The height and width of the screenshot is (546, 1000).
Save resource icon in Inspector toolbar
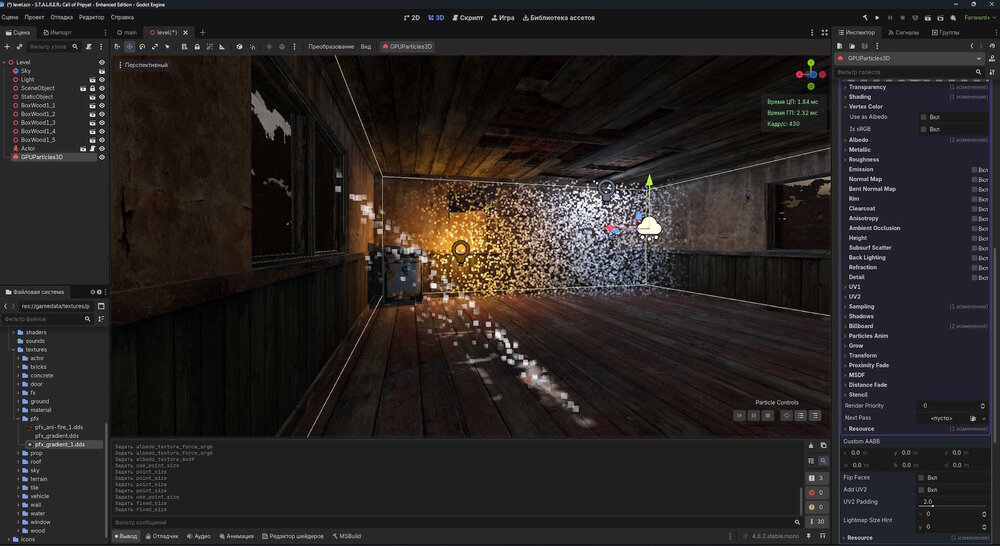click(865, 46)
